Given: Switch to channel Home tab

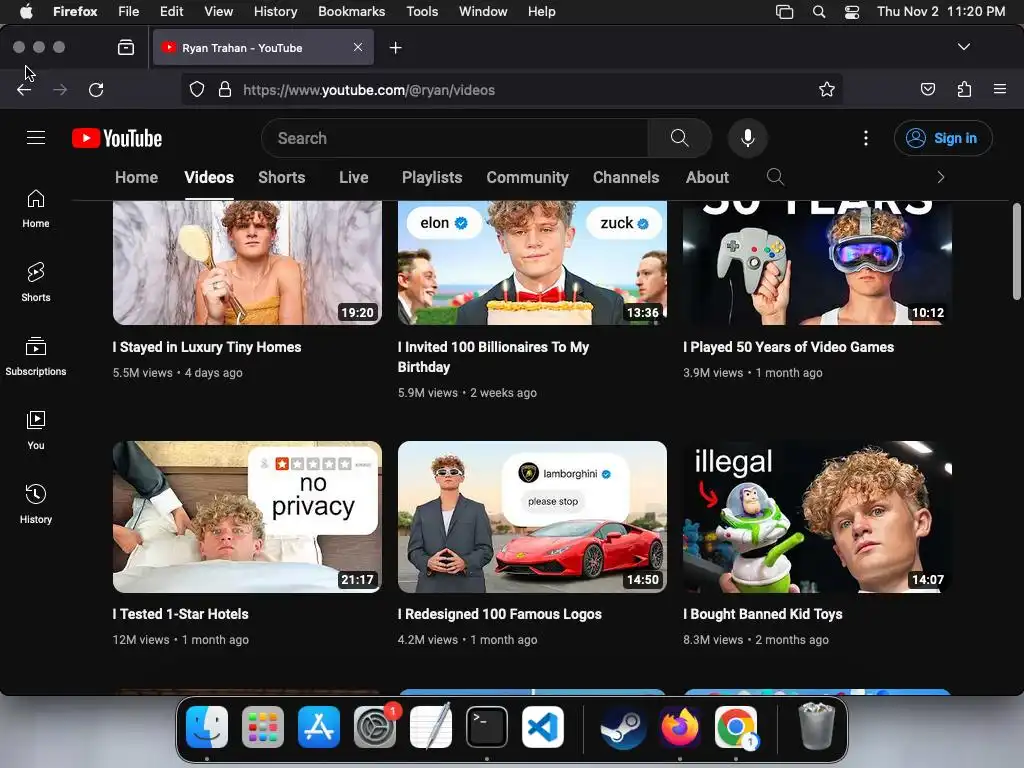Looking at the screenshot, I should coord(136,178).
